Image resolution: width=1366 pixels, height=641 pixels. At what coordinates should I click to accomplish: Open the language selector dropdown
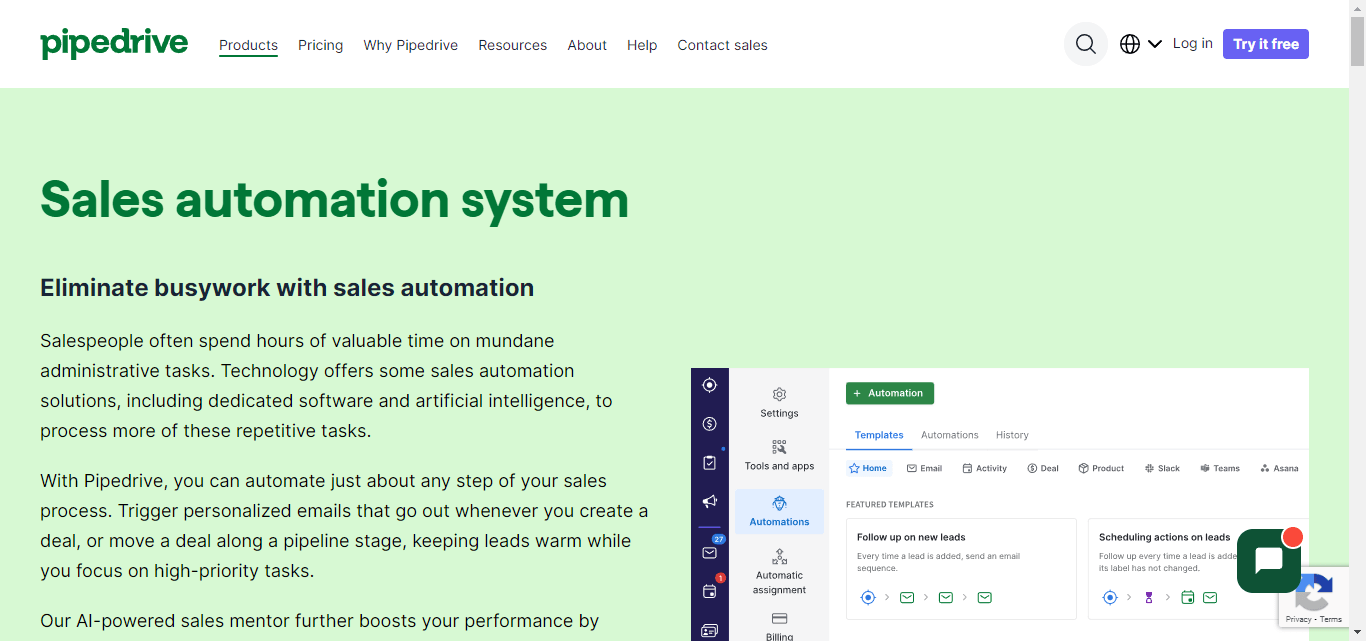tap(1140, 43)
